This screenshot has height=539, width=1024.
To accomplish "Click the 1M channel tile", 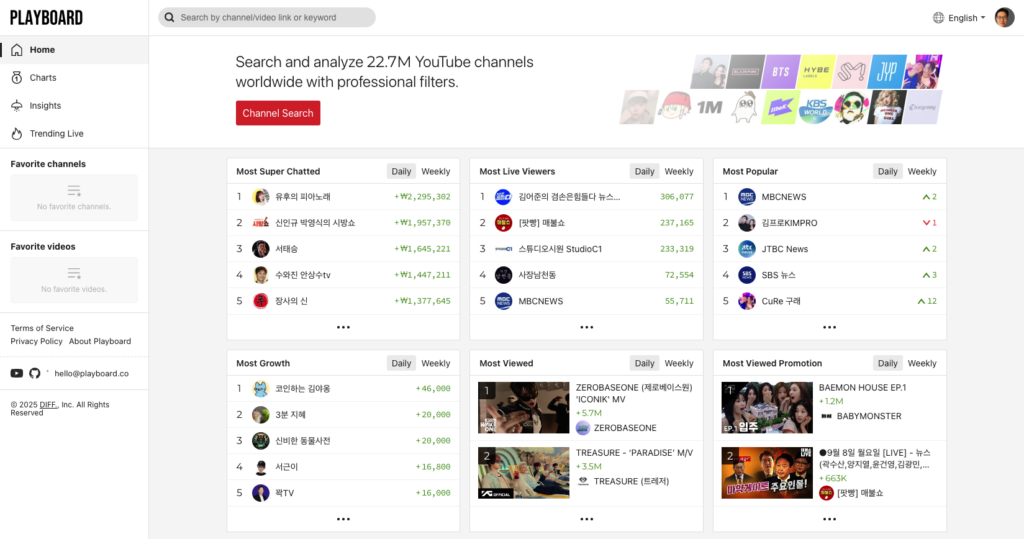I will 709,107.
